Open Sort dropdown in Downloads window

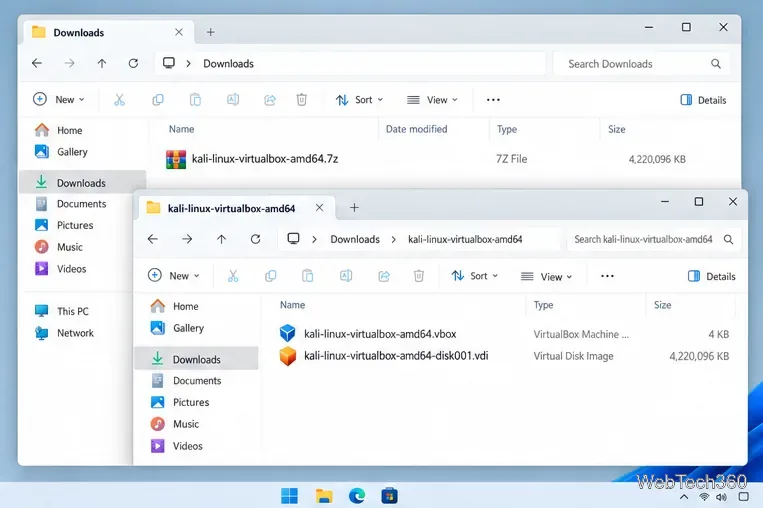359,100
